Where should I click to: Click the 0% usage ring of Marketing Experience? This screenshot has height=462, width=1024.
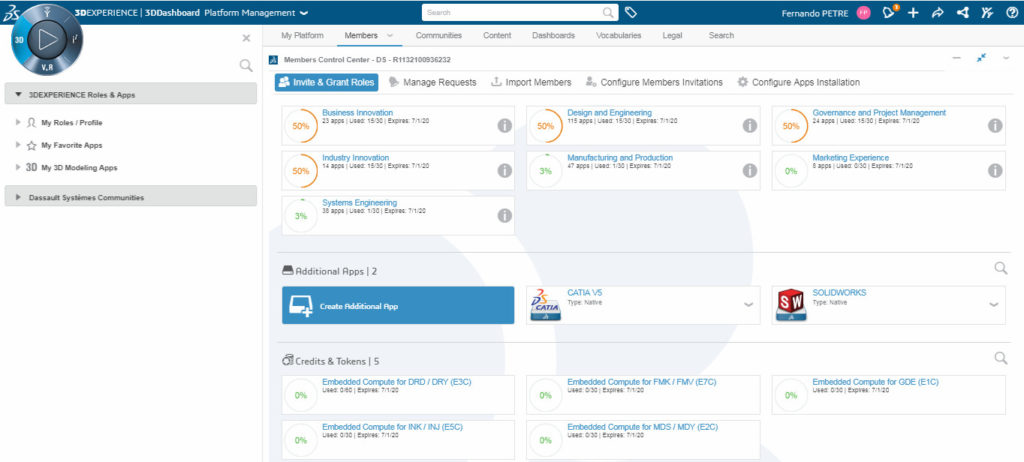(x=791, y=171)
